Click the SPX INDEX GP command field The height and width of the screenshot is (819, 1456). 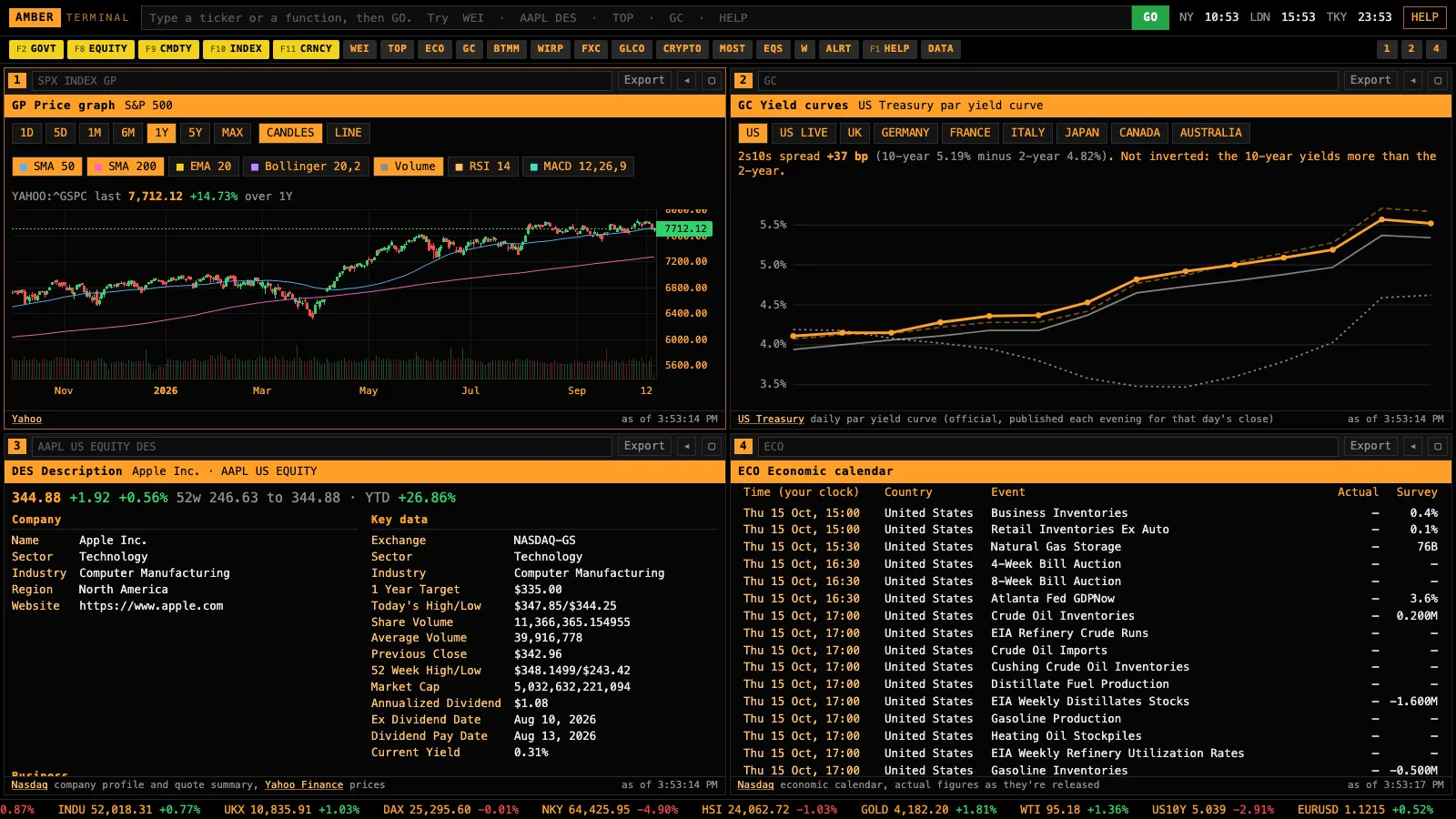tap(322, 80)
